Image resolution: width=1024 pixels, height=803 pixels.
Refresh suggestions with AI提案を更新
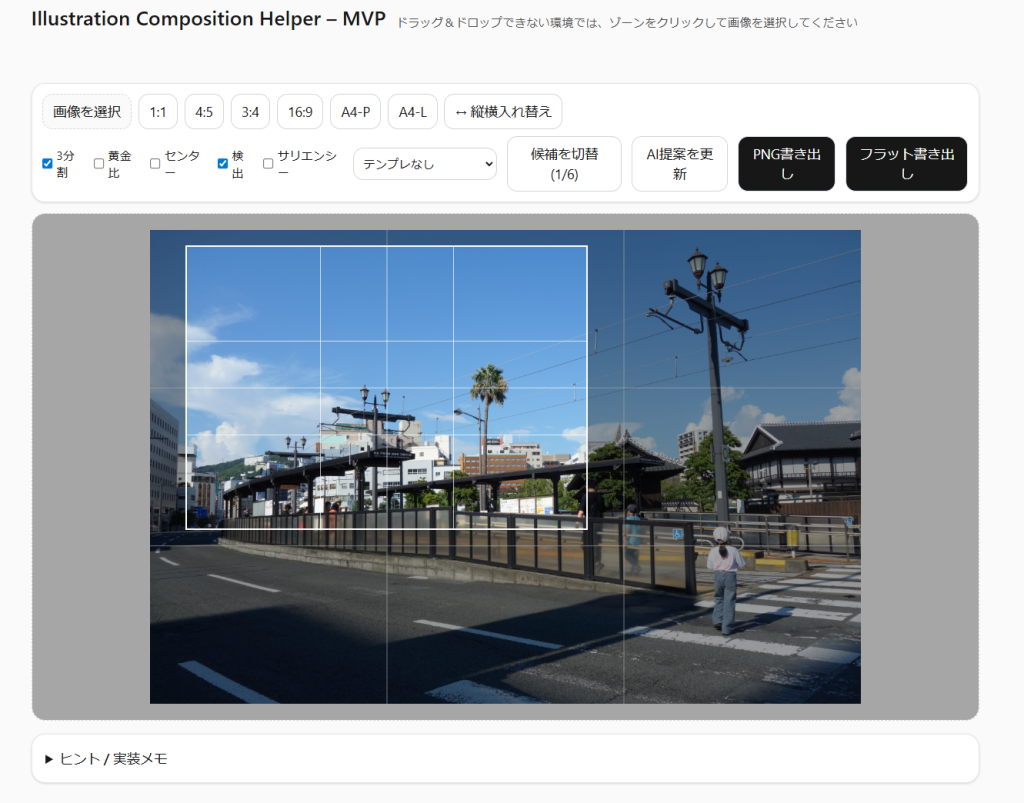679,164
